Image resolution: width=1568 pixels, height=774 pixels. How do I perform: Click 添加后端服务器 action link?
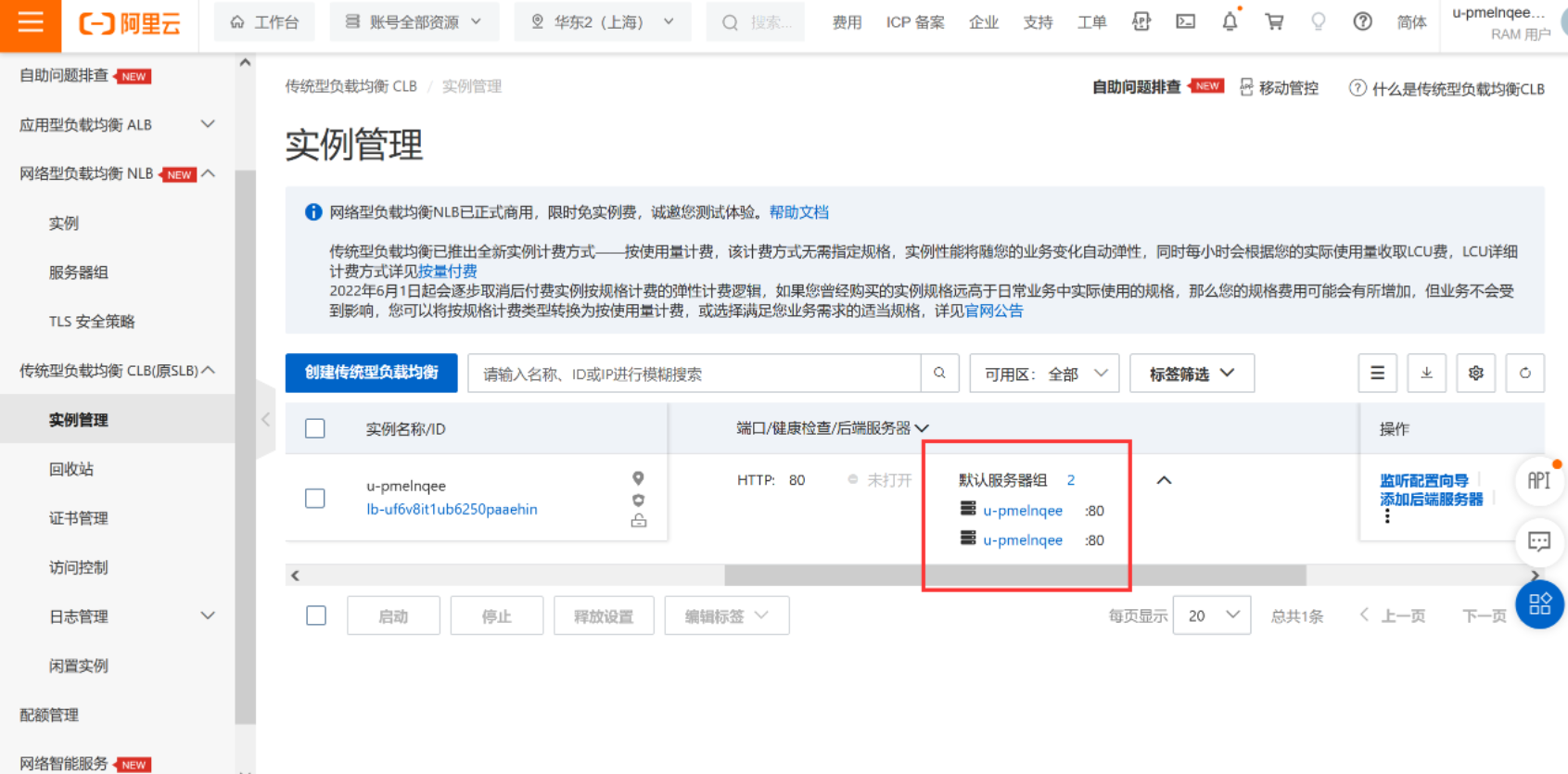1432,500
